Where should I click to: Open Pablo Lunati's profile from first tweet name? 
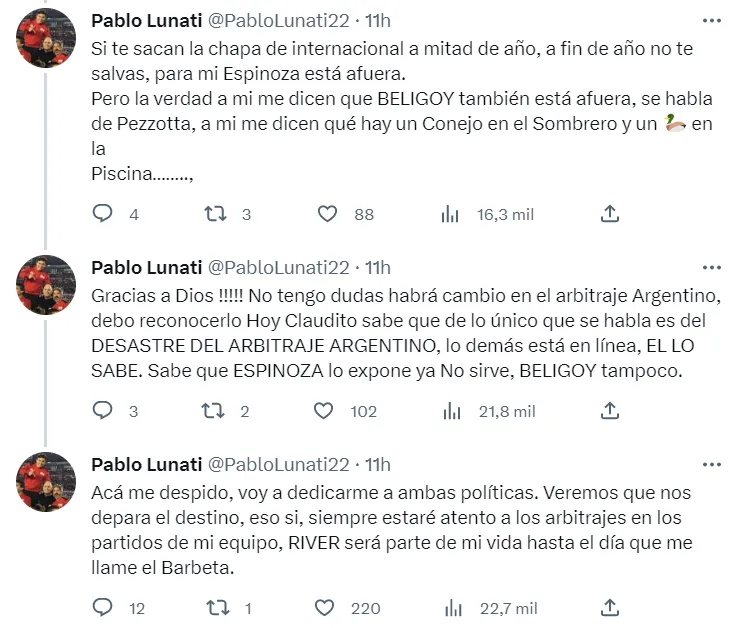144,20
